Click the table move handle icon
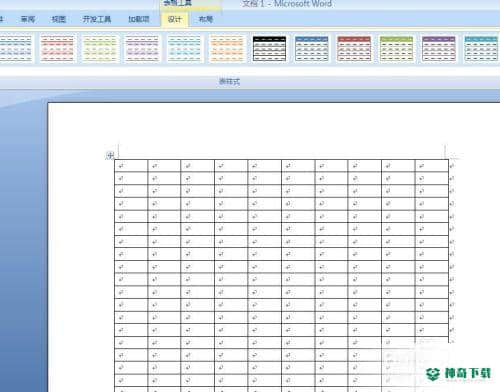500x392 pixels. [x=110, y=155]
